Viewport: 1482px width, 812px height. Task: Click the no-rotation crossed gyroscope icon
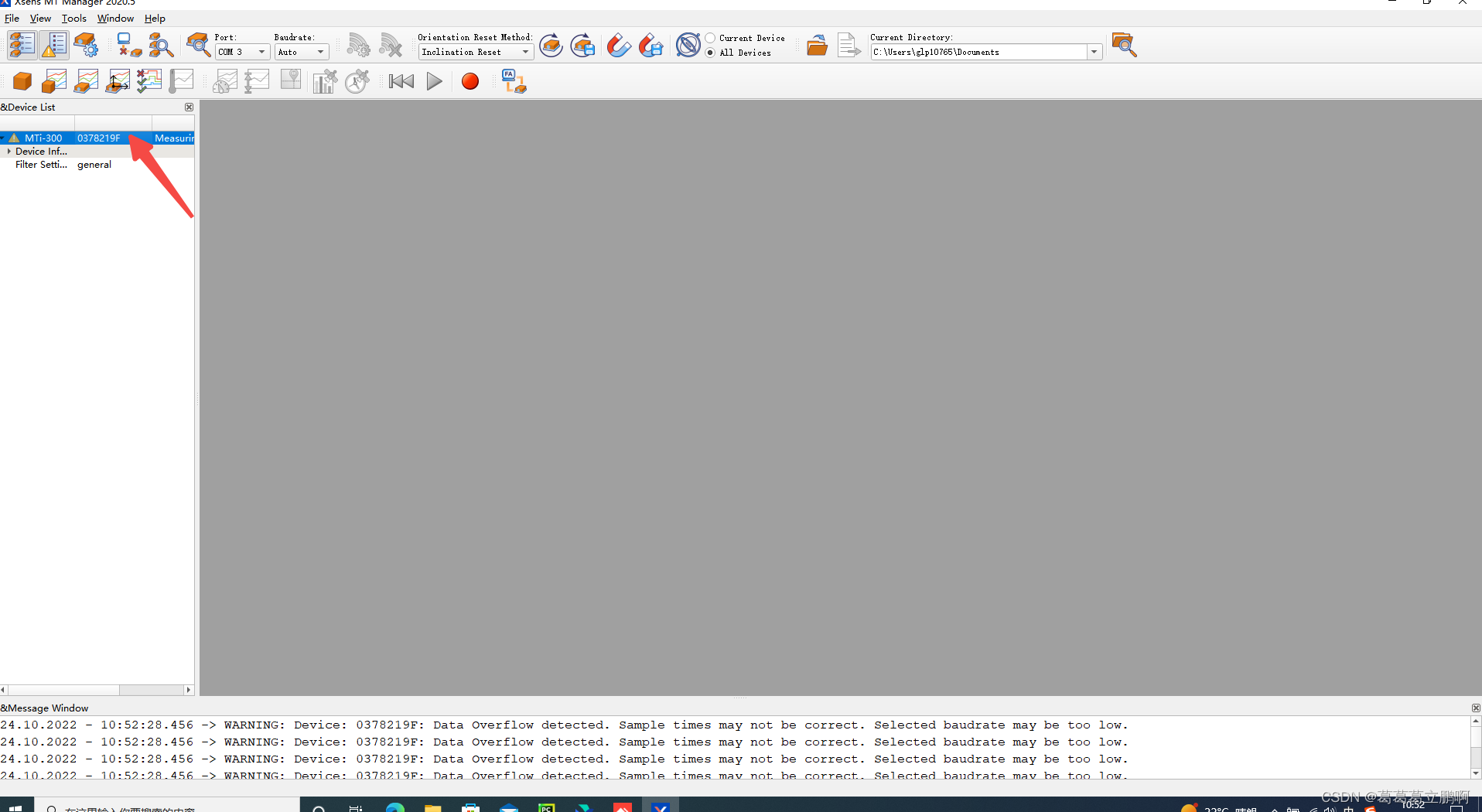[x=688, y=45]
